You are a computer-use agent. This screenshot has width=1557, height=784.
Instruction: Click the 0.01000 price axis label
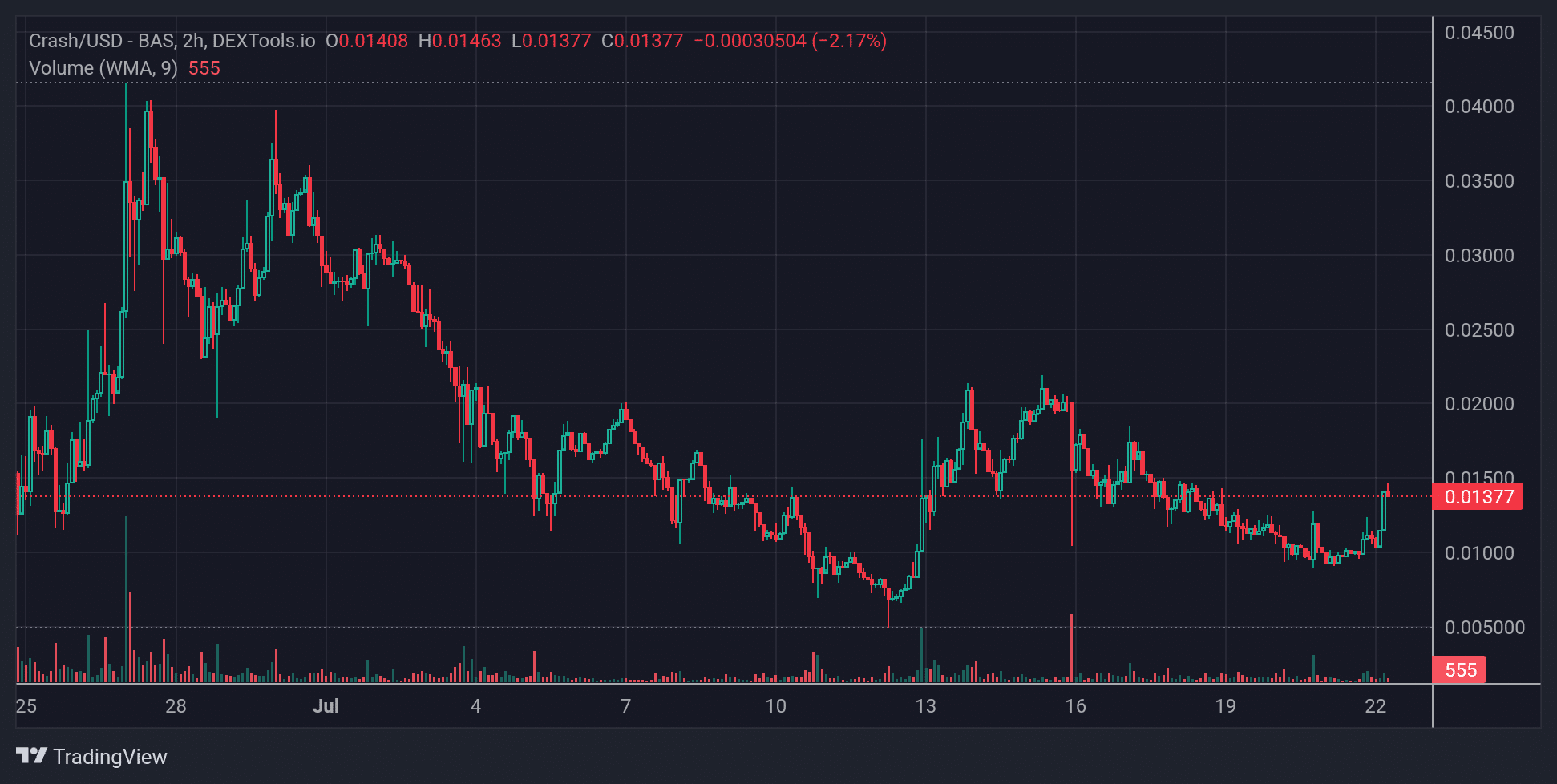click(1479, 553)
